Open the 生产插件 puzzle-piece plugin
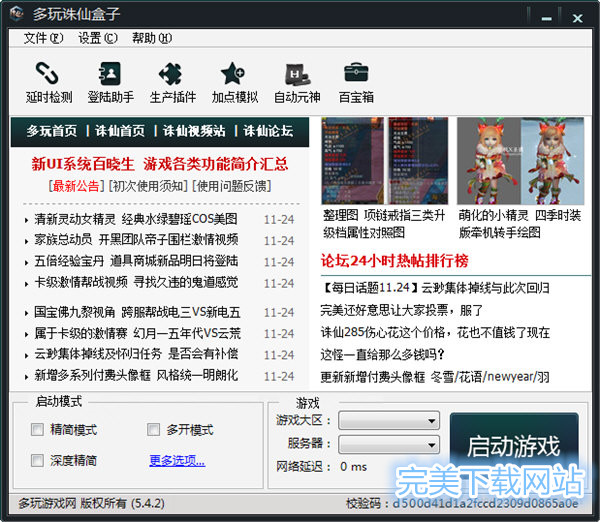Viewport: 600px width, 522px height. (171, 81)
